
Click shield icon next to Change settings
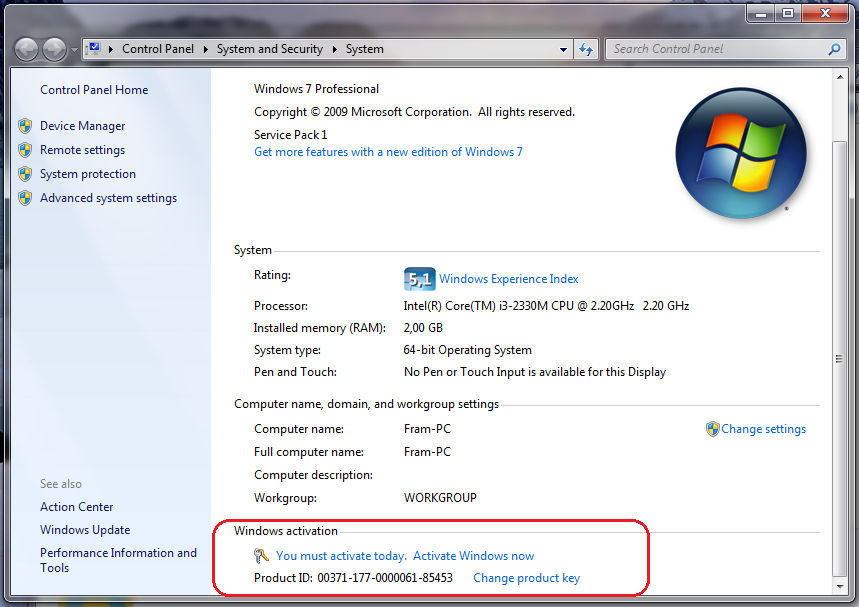click(712, 429)
